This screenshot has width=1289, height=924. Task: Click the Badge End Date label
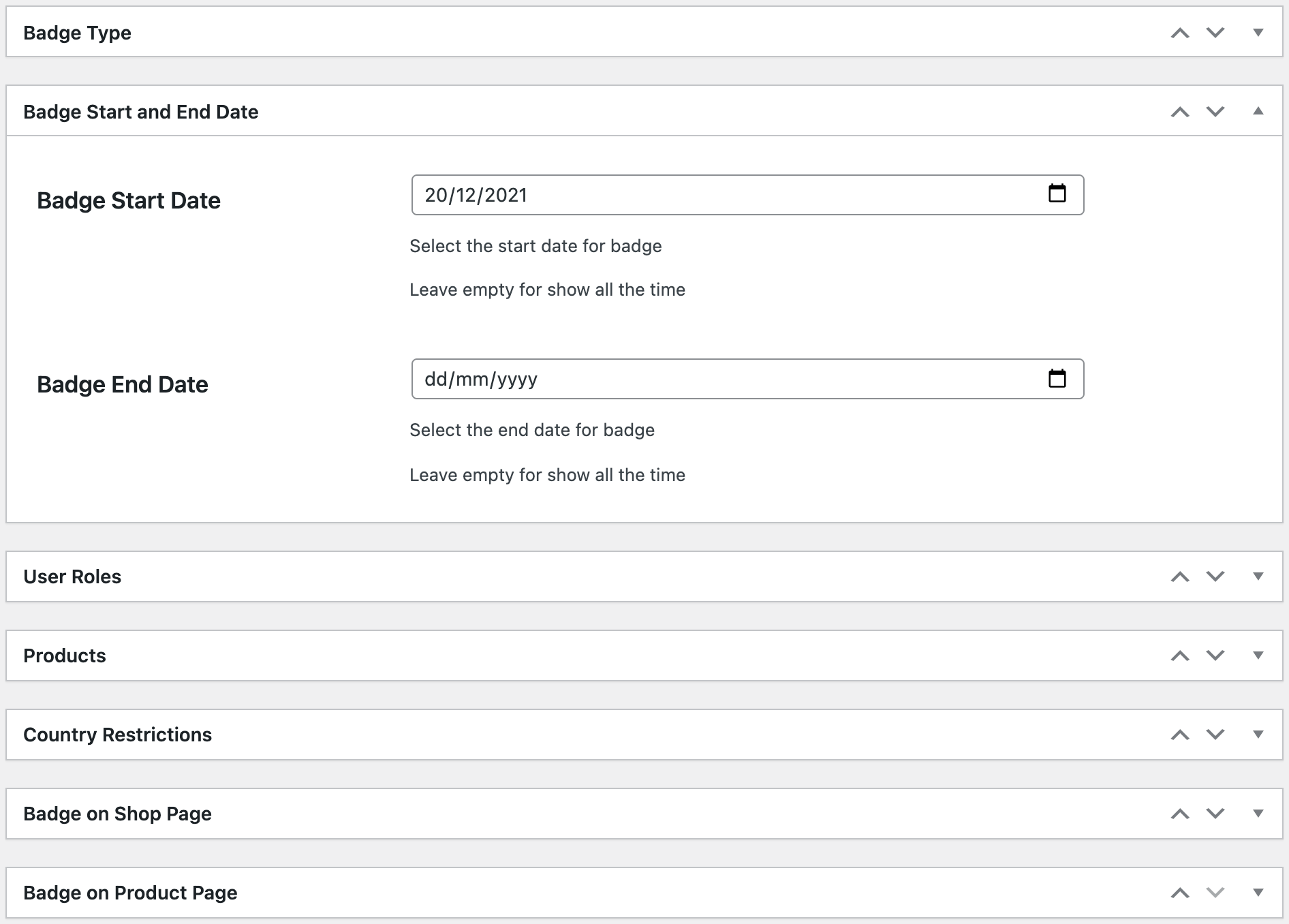pos(122,384)
